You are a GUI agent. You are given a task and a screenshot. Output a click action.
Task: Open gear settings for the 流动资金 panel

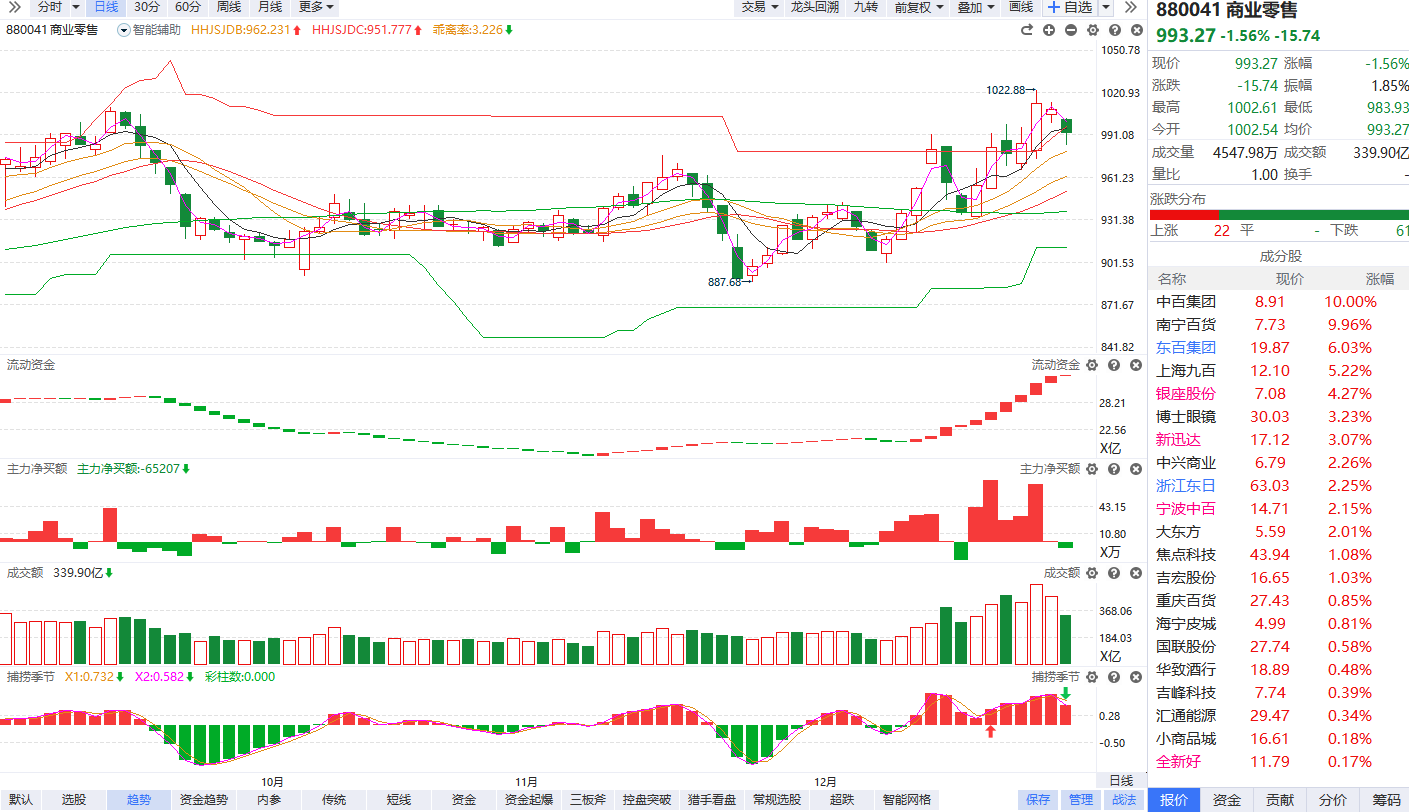pyautogui.click(x=1092, y=365)
